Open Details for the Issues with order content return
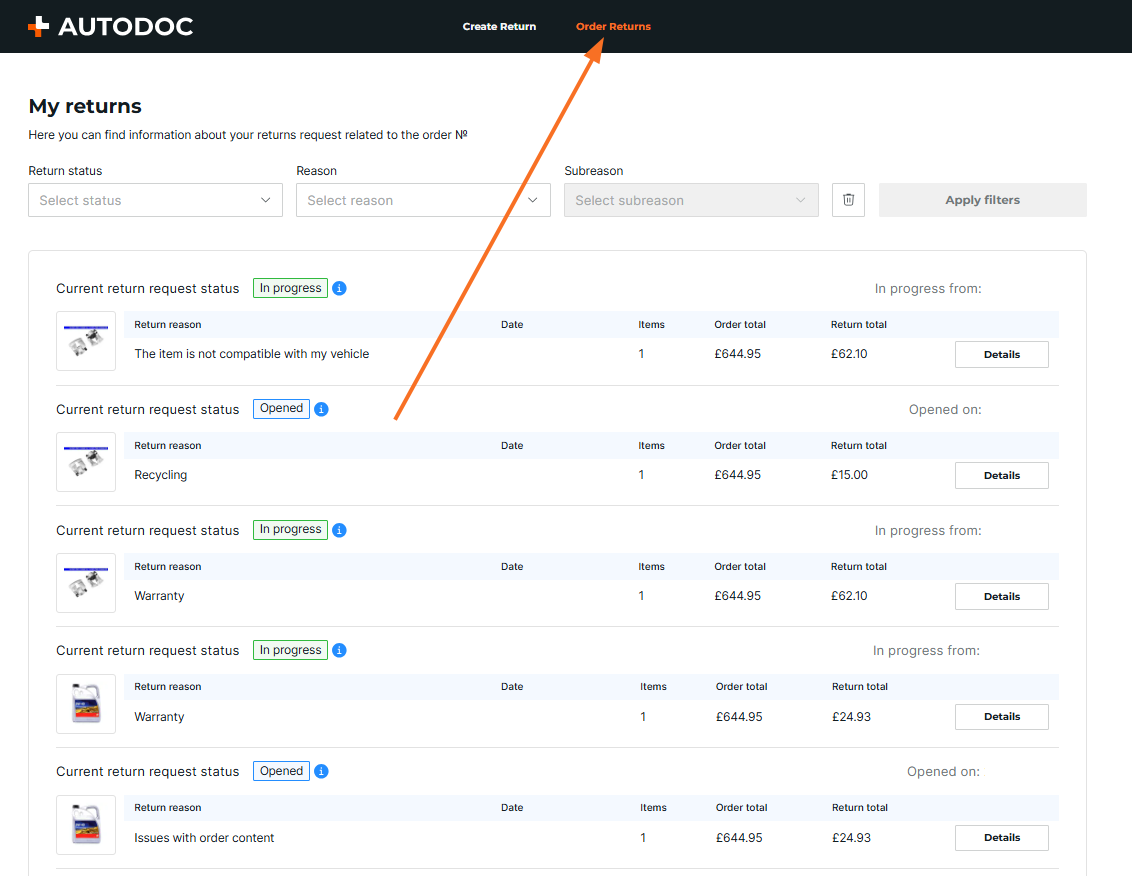 click(x=1001, y=838)
